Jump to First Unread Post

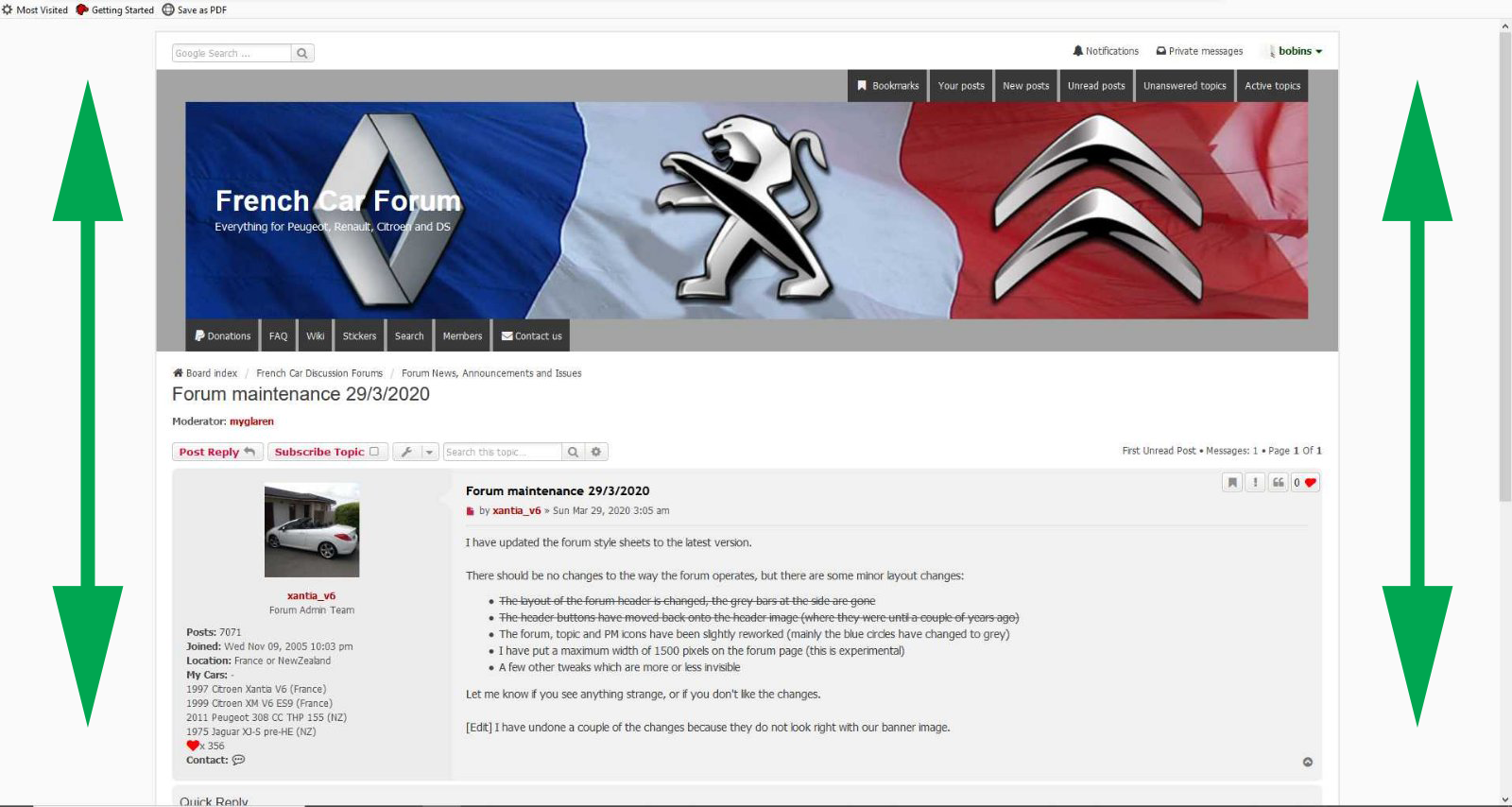[x=1159, y=451]
